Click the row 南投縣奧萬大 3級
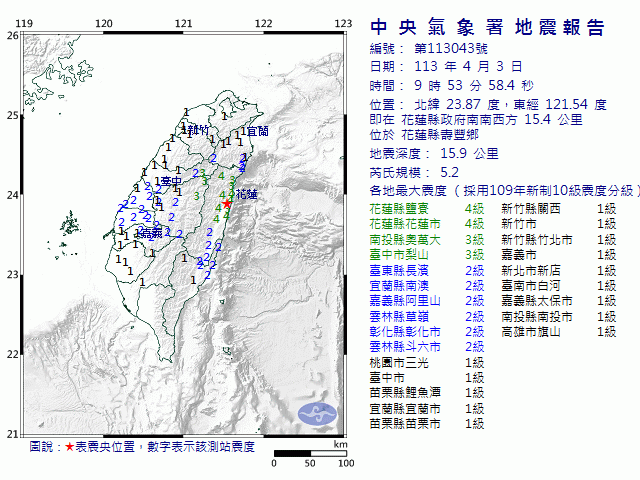 point(427,240)
